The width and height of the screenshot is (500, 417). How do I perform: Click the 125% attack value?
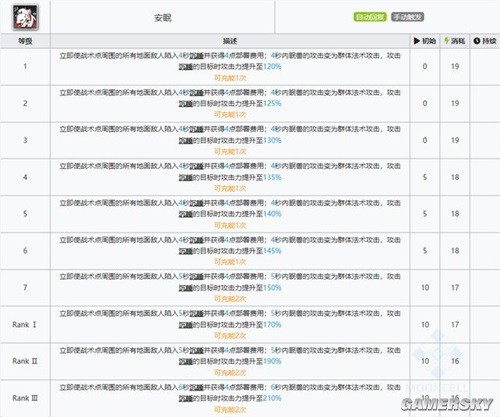coord(272,103)
